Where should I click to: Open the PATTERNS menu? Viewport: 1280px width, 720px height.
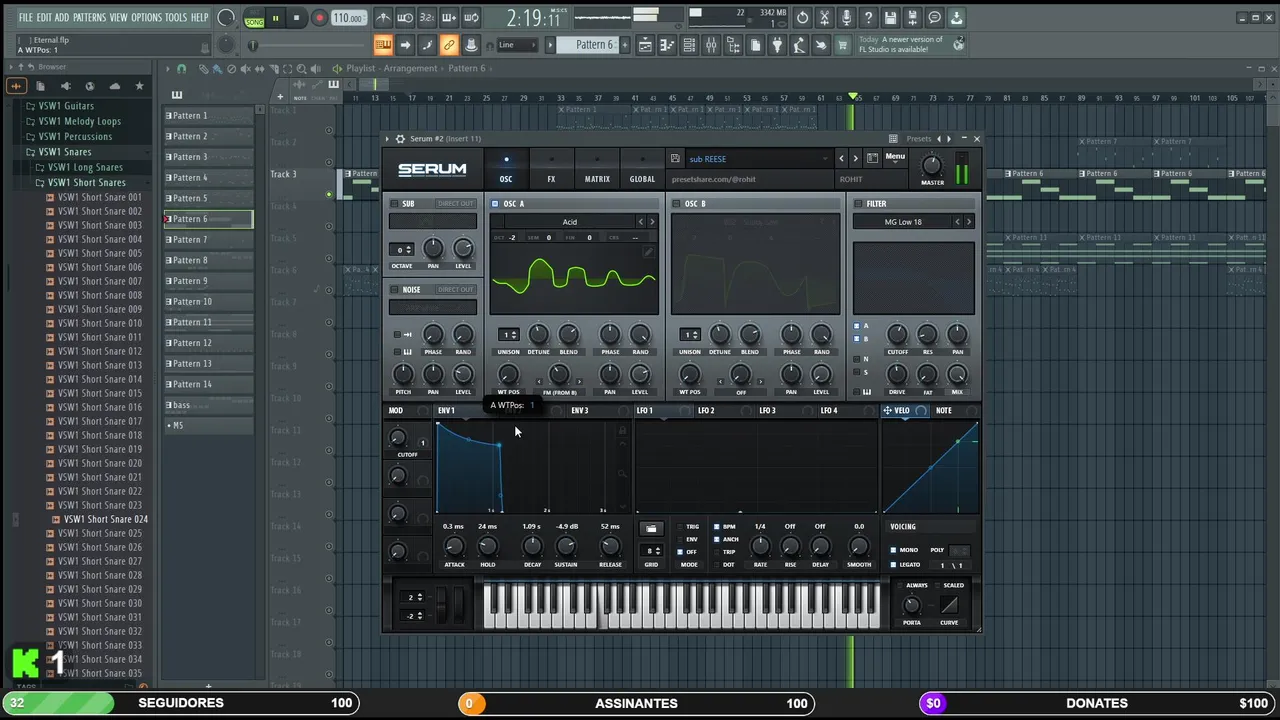(89, 18)
